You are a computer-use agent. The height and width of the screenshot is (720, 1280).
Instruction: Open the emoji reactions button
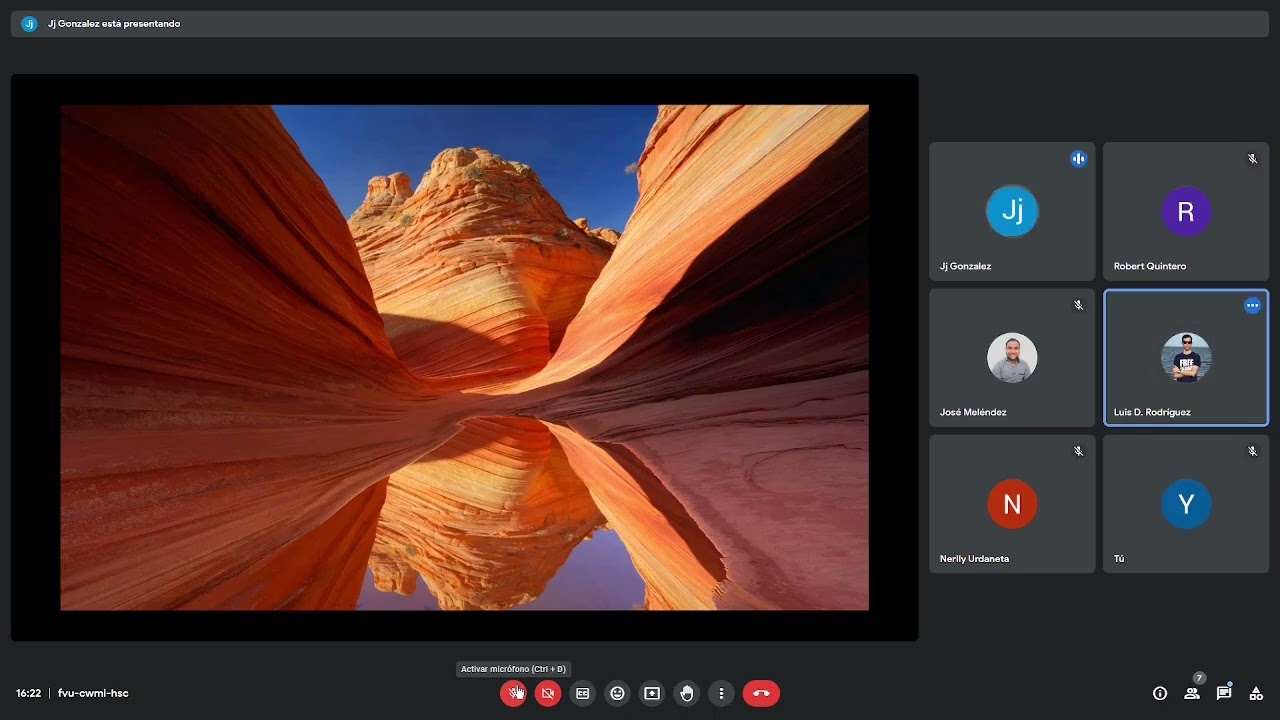(618, 693)
